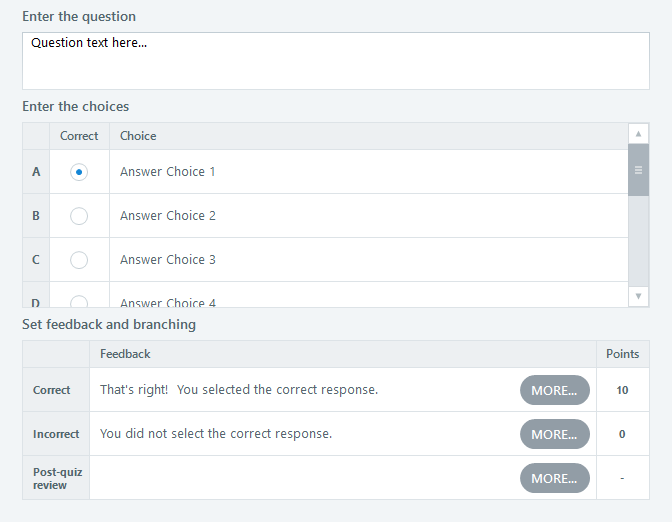Select radio button for Answer Choice 1

coord(79,172)
